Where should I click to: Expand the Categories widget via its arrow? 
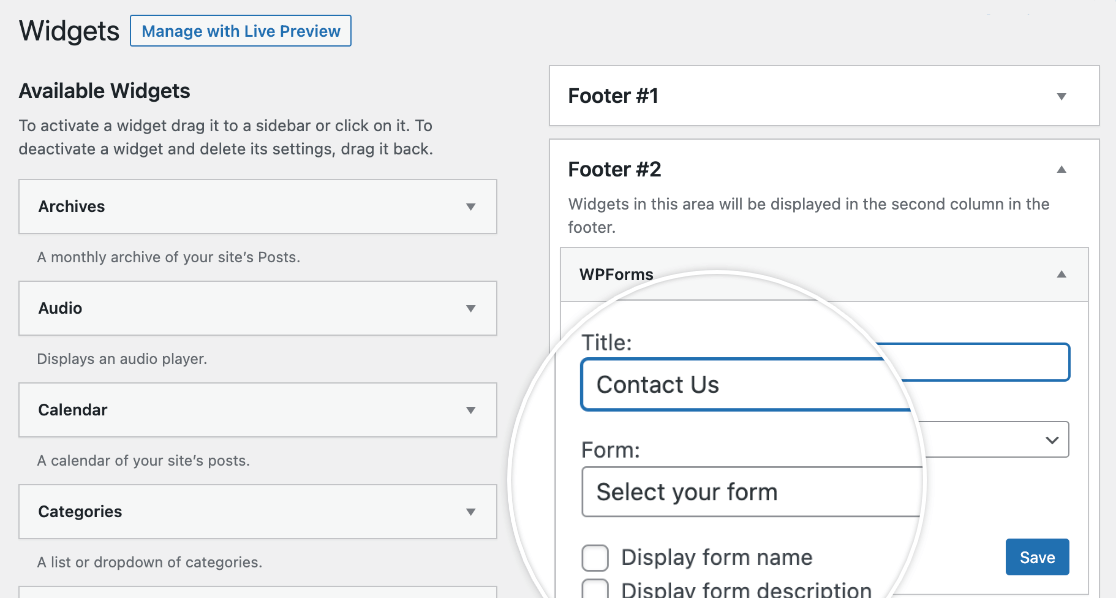471,511
